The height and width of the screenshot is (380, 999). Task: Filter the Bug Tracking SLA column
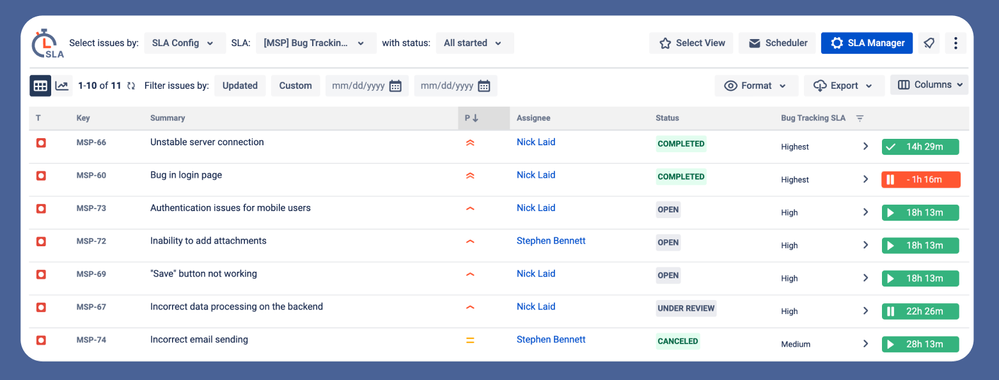tap(859, 118)
